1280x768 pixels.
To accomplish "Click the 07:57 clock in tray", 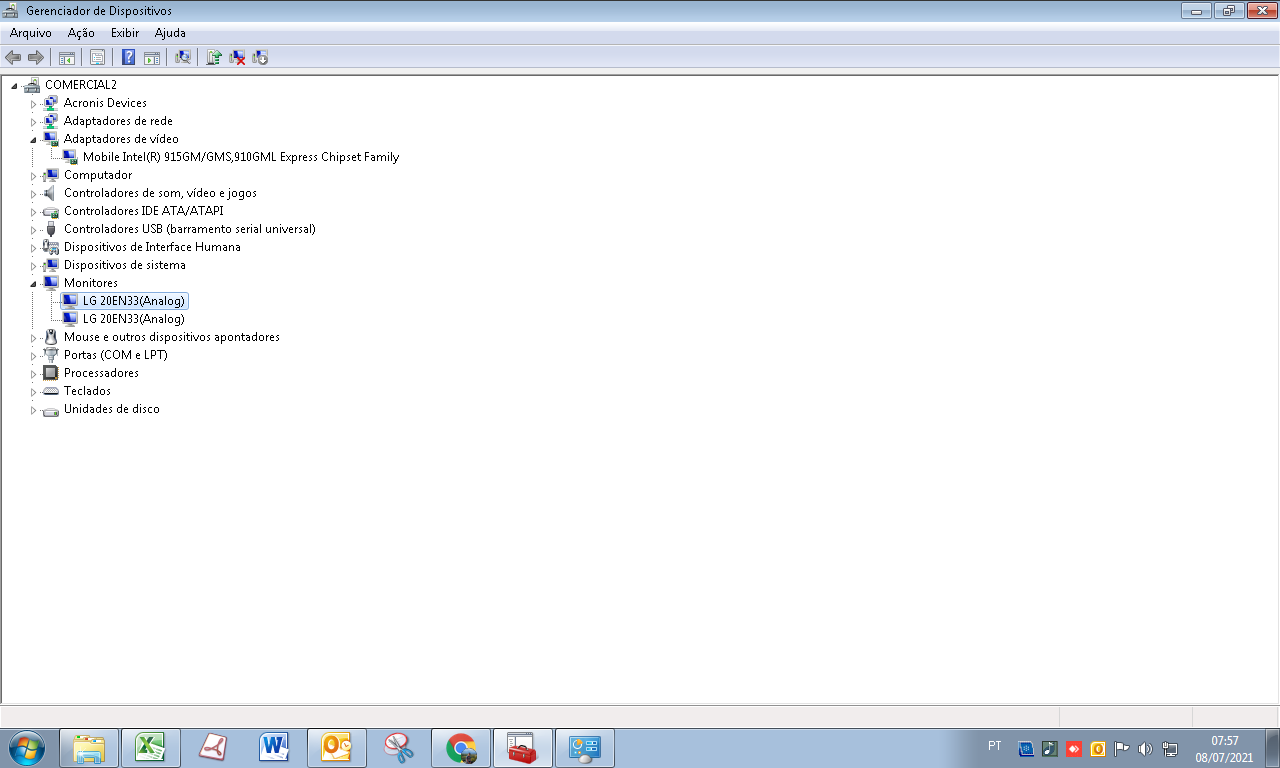I will (1225, 741).
